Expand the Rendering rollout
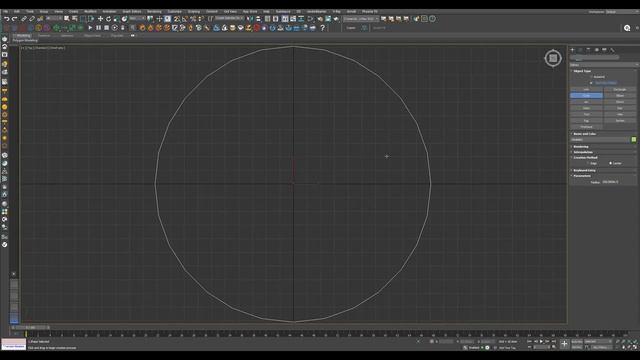This screenshot has height=360, width=640. point(581,147)
